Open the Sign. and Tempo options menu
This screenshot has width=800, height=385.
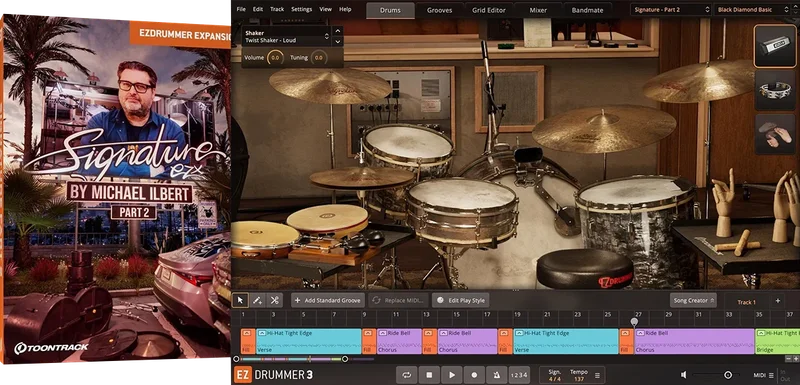tap(597, 375)
